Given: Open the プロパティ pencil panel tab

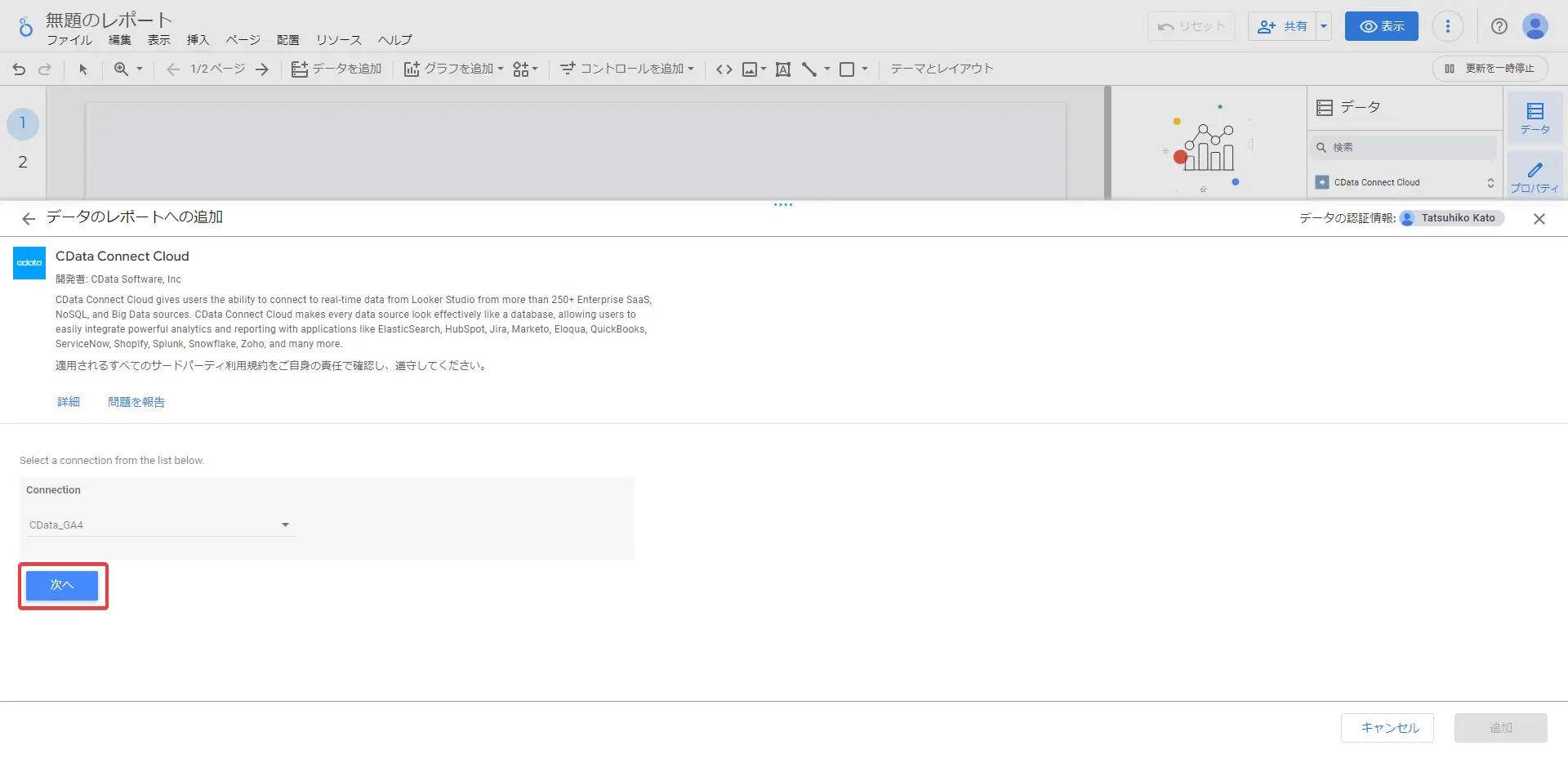Looking at the screenshot, I should click(x=1535, y=176).
